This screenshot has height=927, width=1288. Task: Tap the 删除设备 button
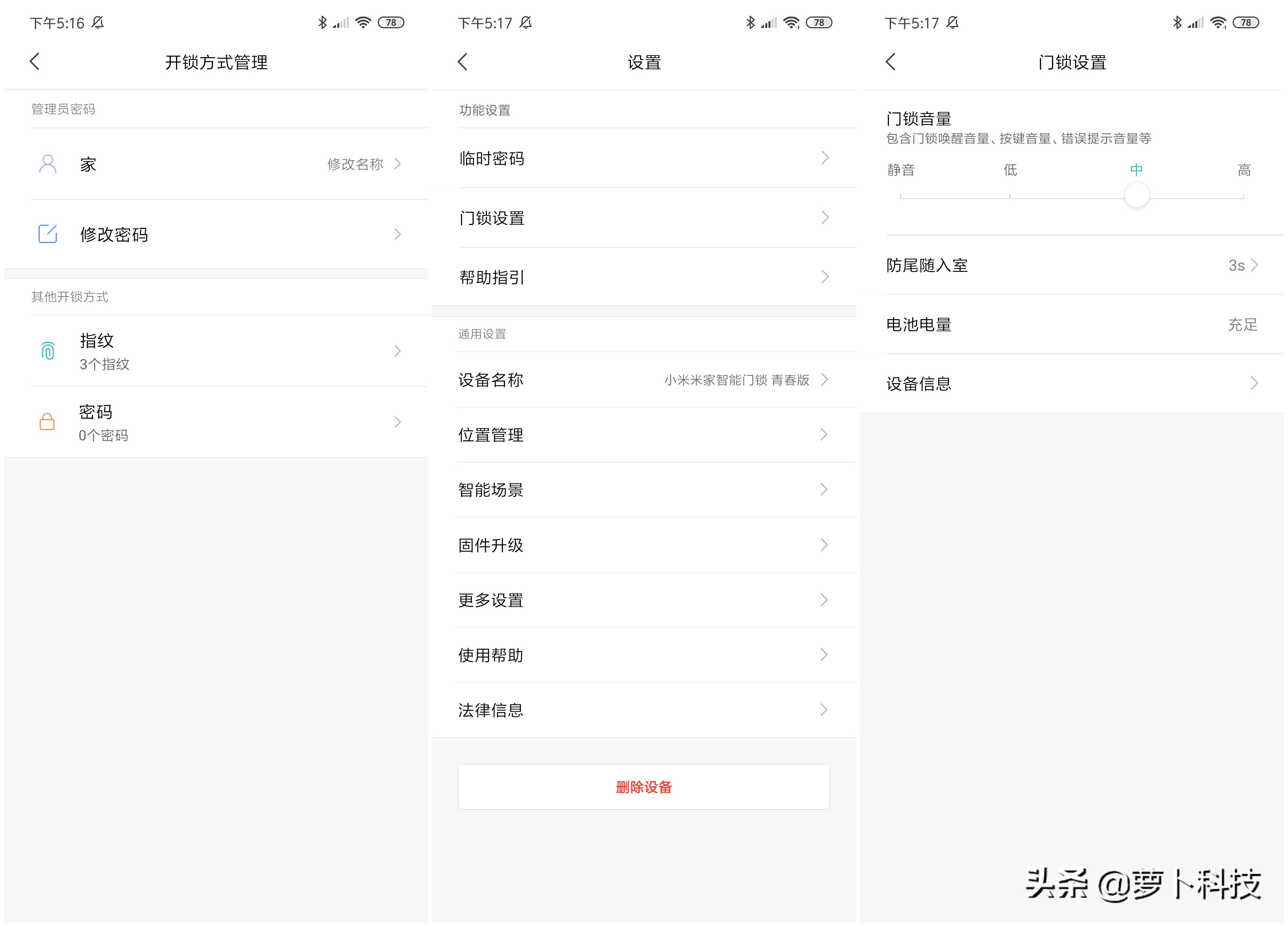coord(644,787)
